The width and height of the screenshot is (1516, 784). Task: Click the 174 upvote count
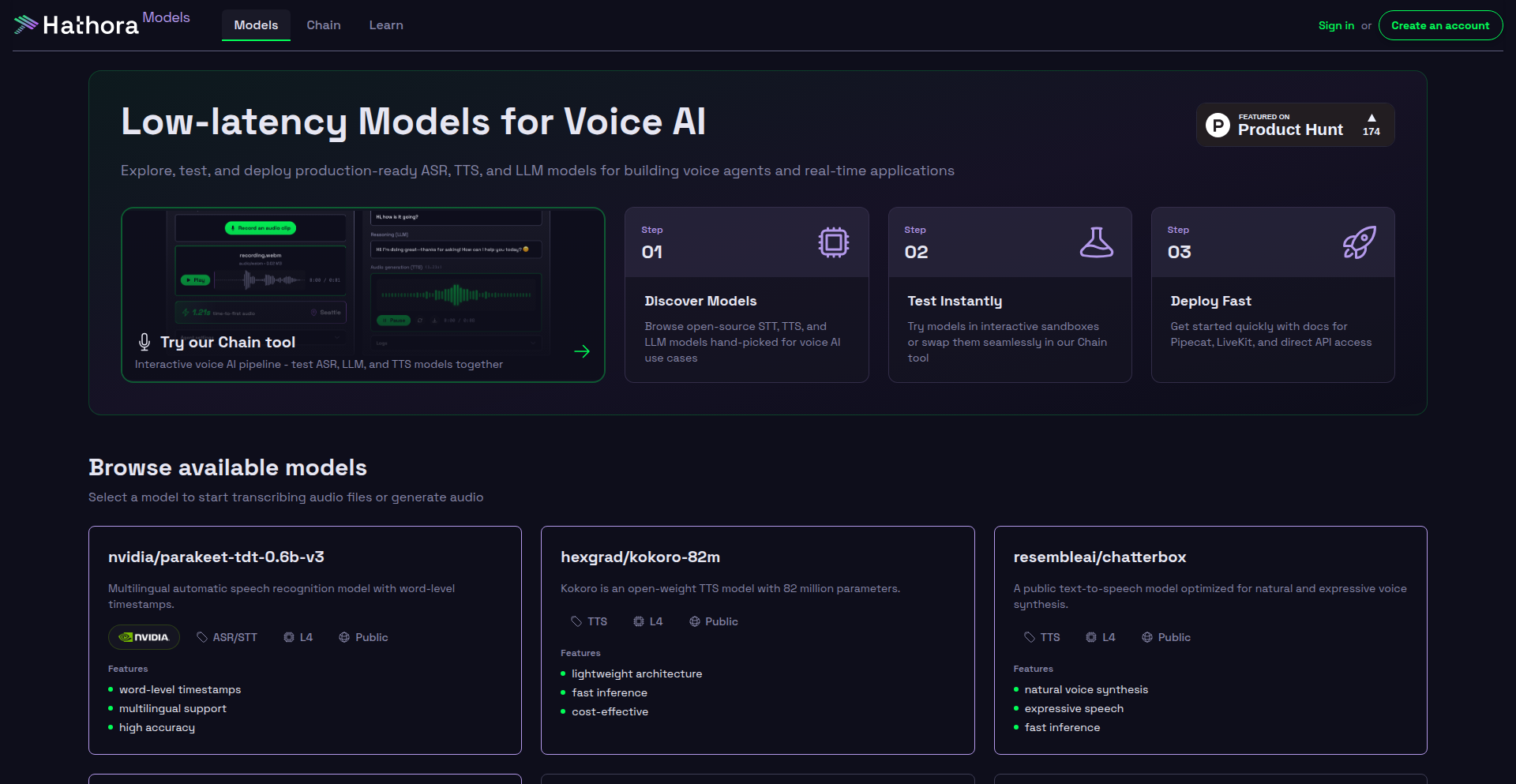(1372, 132)
